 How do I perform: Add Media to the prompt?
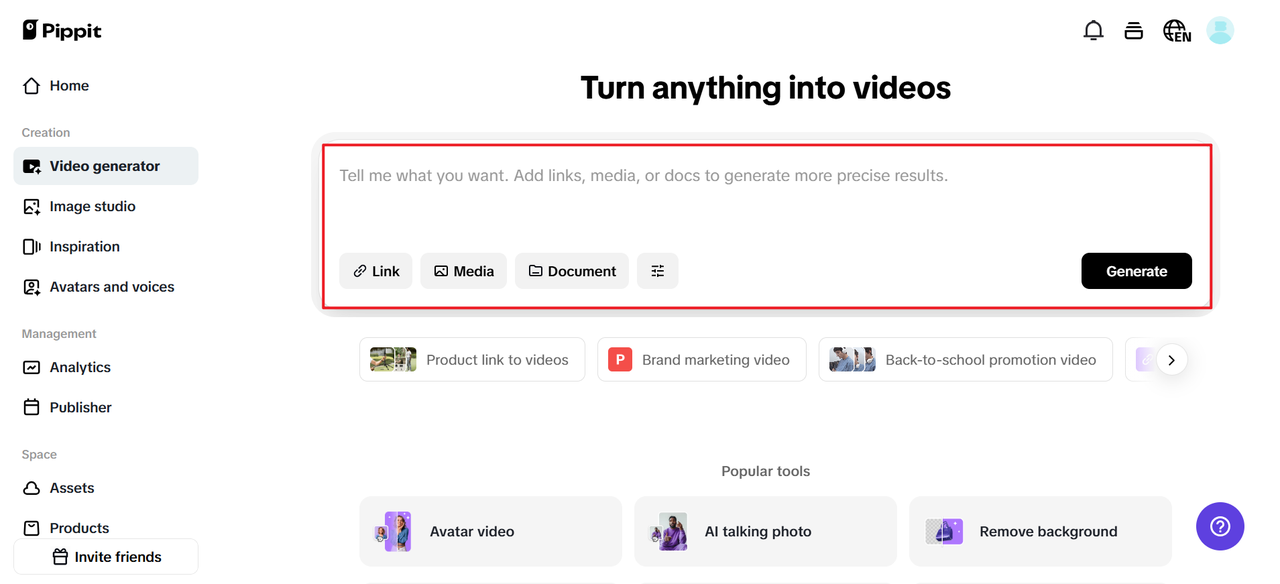click(x=464, y=271)
